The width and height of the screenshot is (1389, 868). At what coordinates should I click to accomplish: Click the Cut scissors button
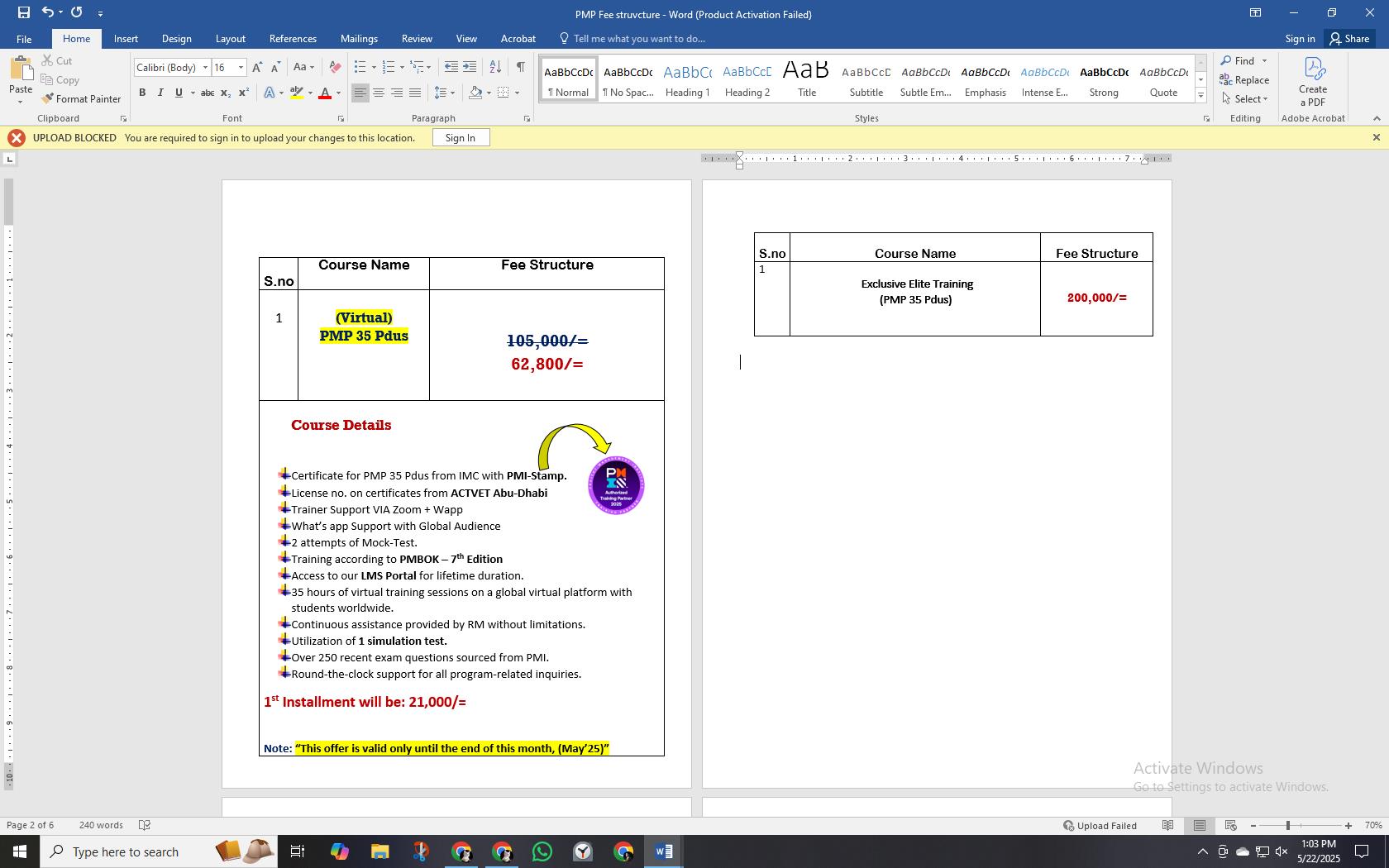[x=57, y=61]
